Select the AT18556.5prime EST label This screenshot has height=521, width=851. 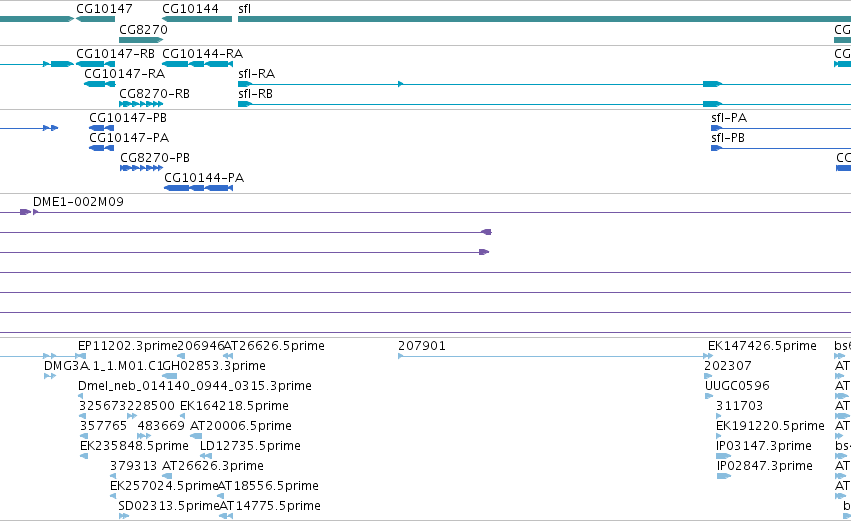(x=268, y=486)
